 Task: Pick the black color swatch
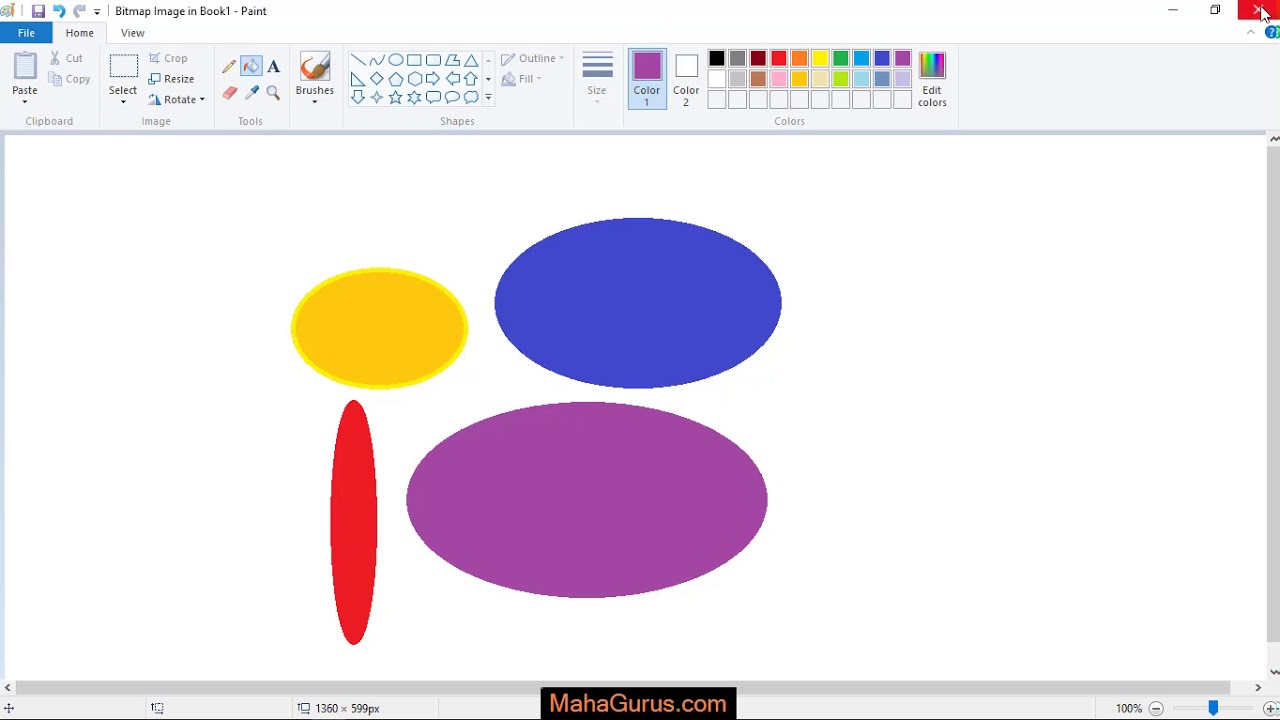716,59
